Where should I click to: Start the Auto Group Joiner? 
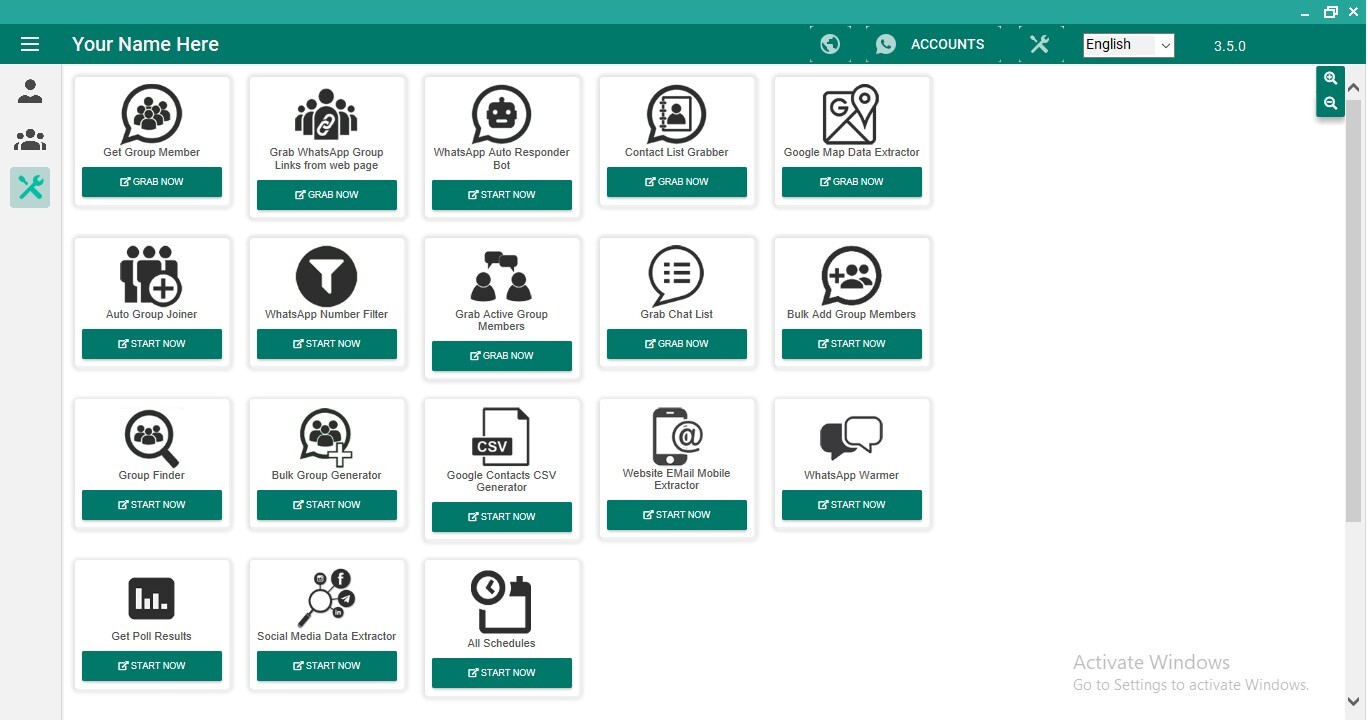point(152,344)
